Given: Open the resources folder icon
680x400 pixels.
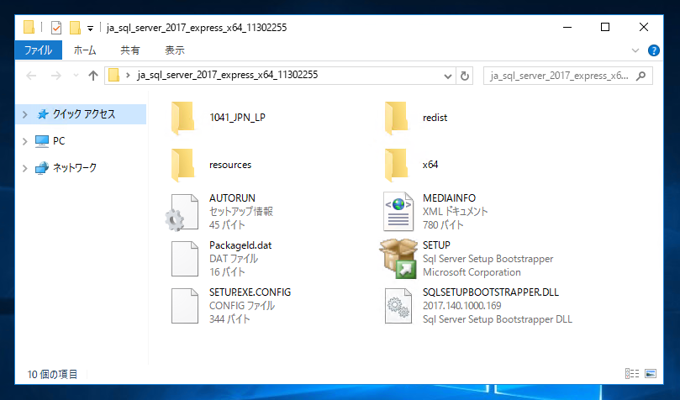Looking at the screenshot, I should pos(183,165).
